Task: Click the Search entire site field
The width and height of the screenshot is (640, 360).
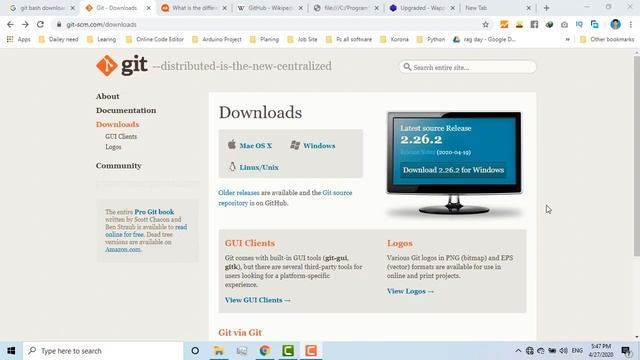Action: point(468,67)
